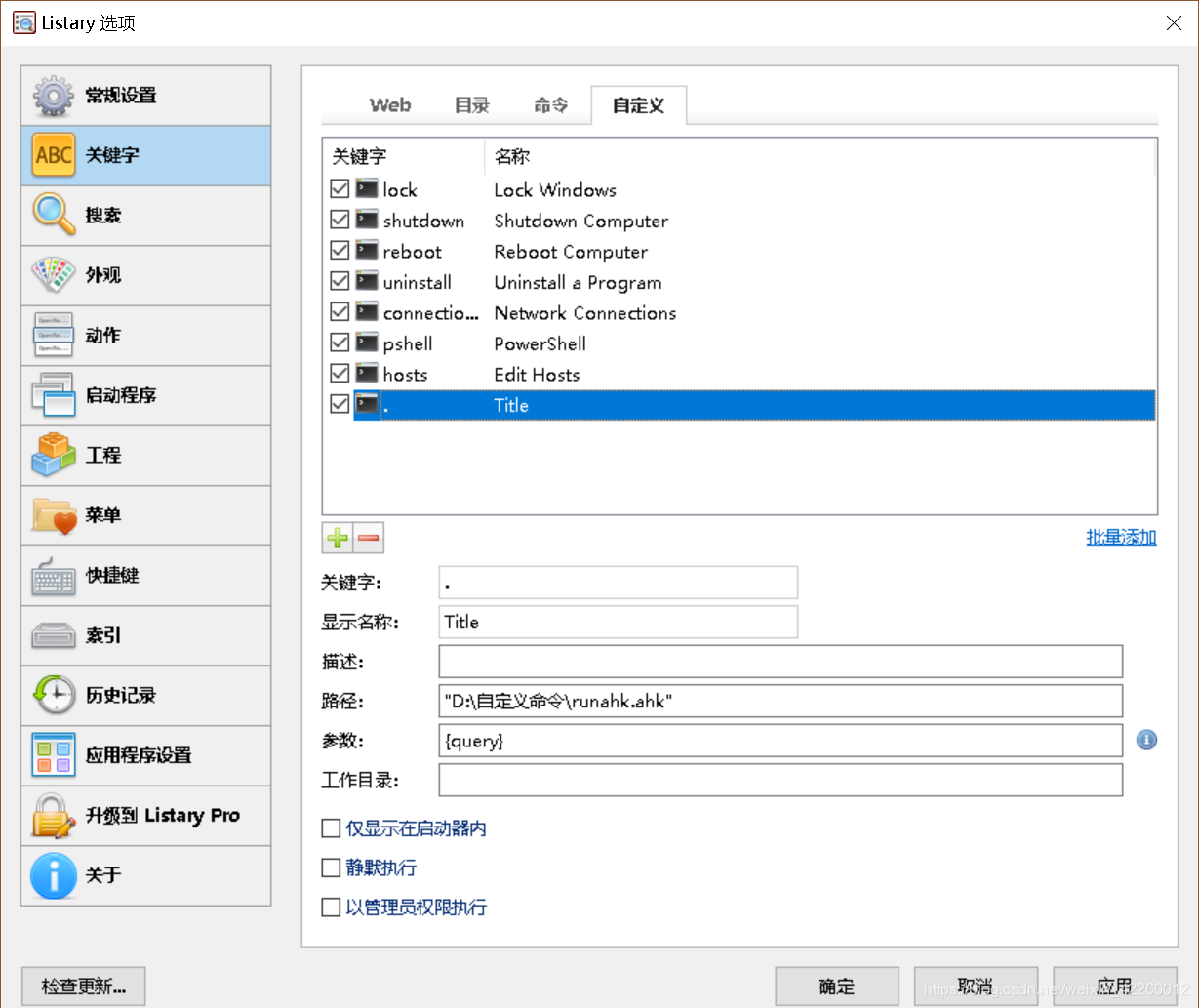Open the 索引 drive icon

click(53, 635)
